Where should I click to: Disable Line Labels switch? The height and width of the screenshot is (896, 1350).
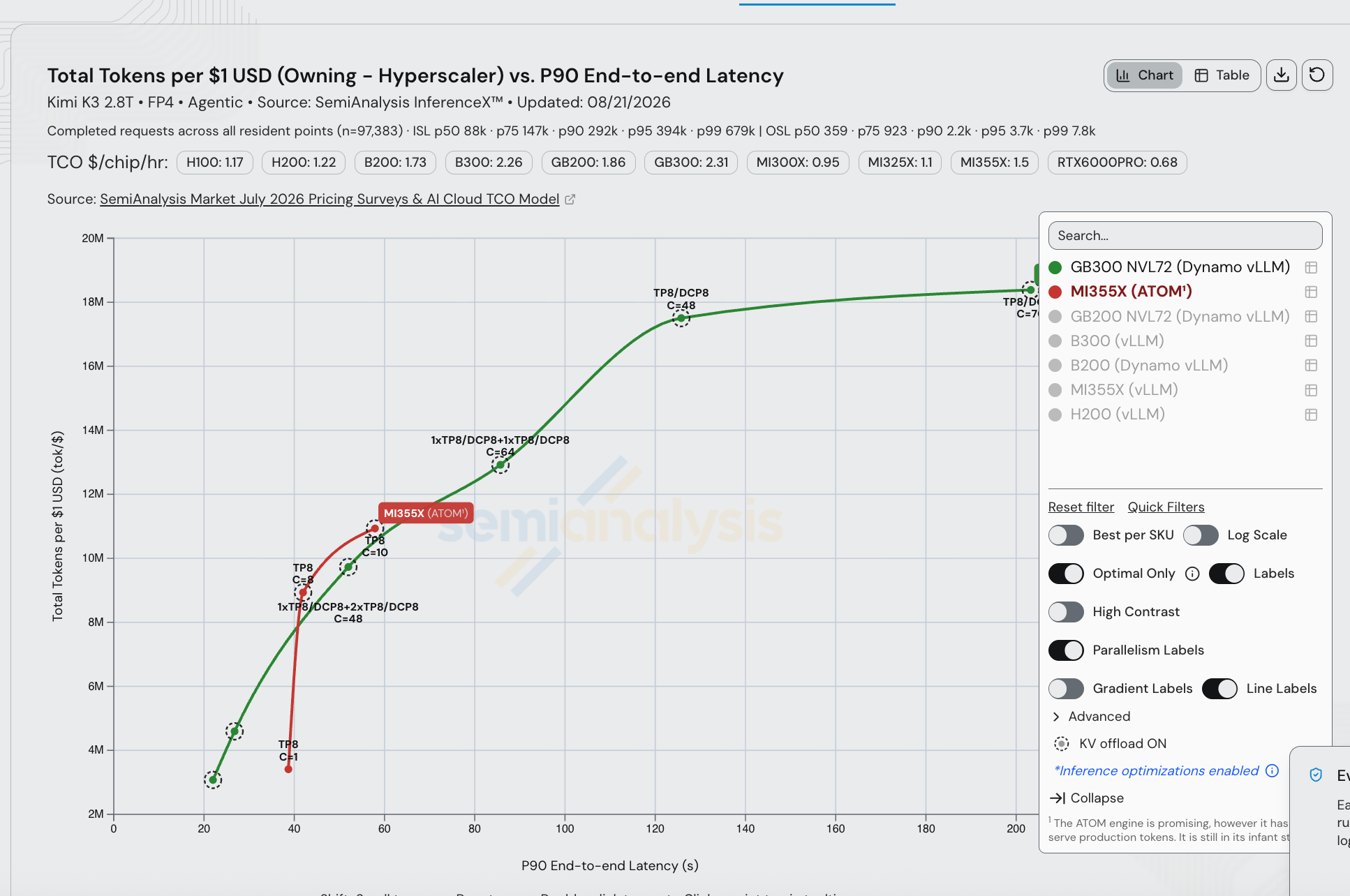[1219, 689]
